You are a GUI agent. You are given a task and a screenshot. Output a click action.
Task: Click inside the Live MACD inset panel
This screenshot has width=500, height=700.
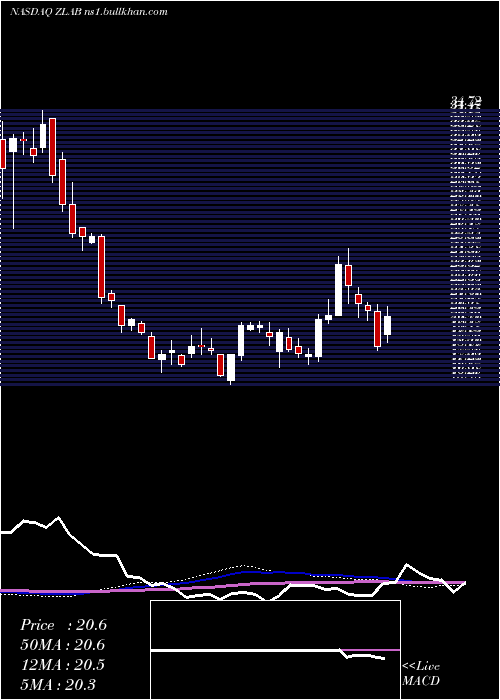[x=275, y=650]
